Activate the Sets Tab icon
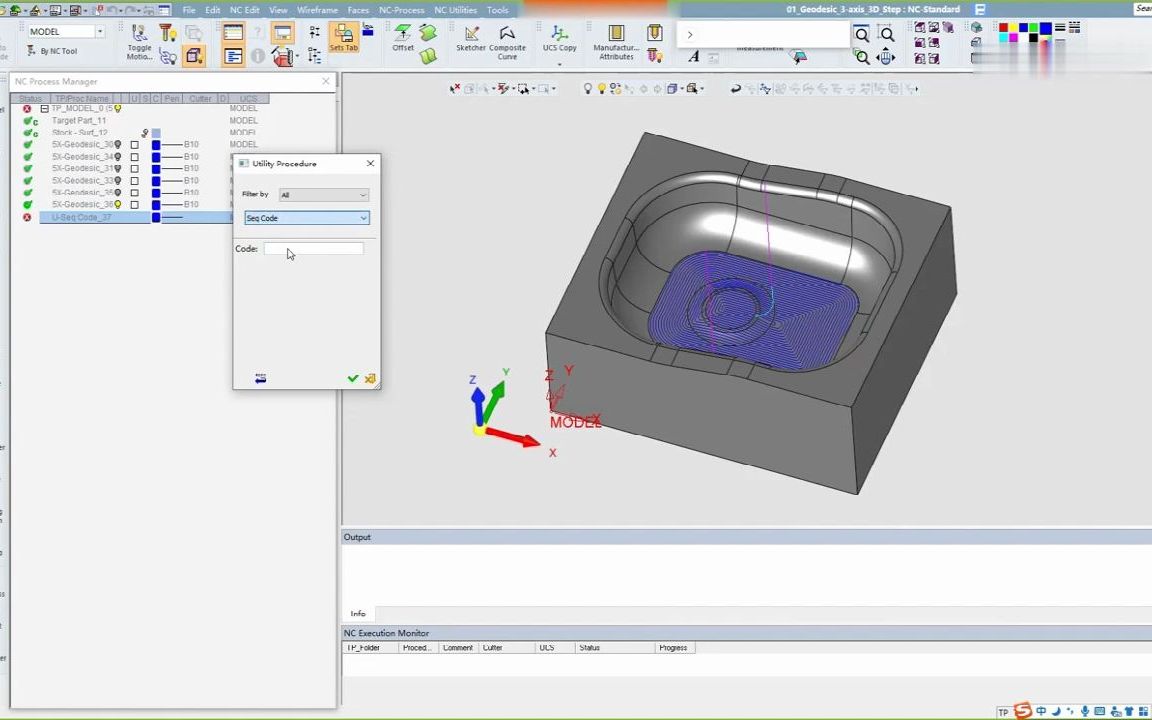The width and height of the screenshot is (1152, 720). coord(343,38)
